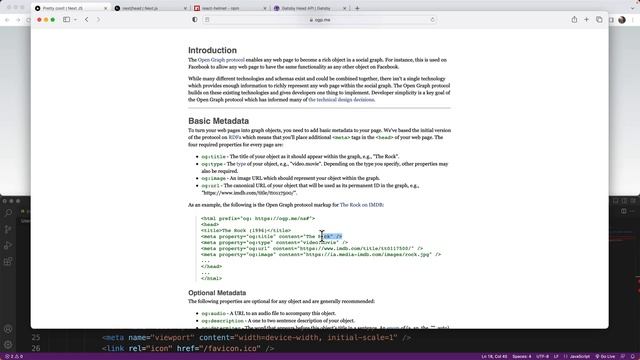Add a new tab in Safari toolbar

pyautogui.click(x=587, y=20)
